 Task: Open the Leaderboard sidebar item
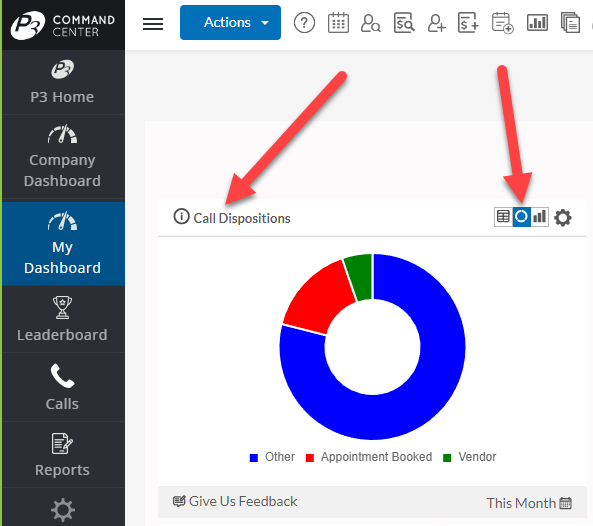[62, 319]
